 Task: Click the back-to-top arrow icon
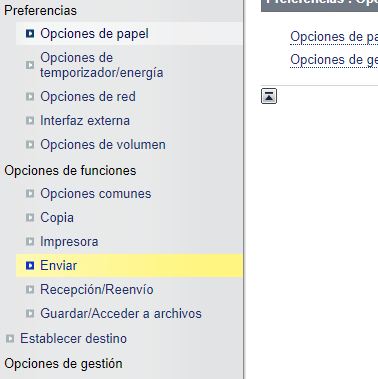(x=269, y=96)
